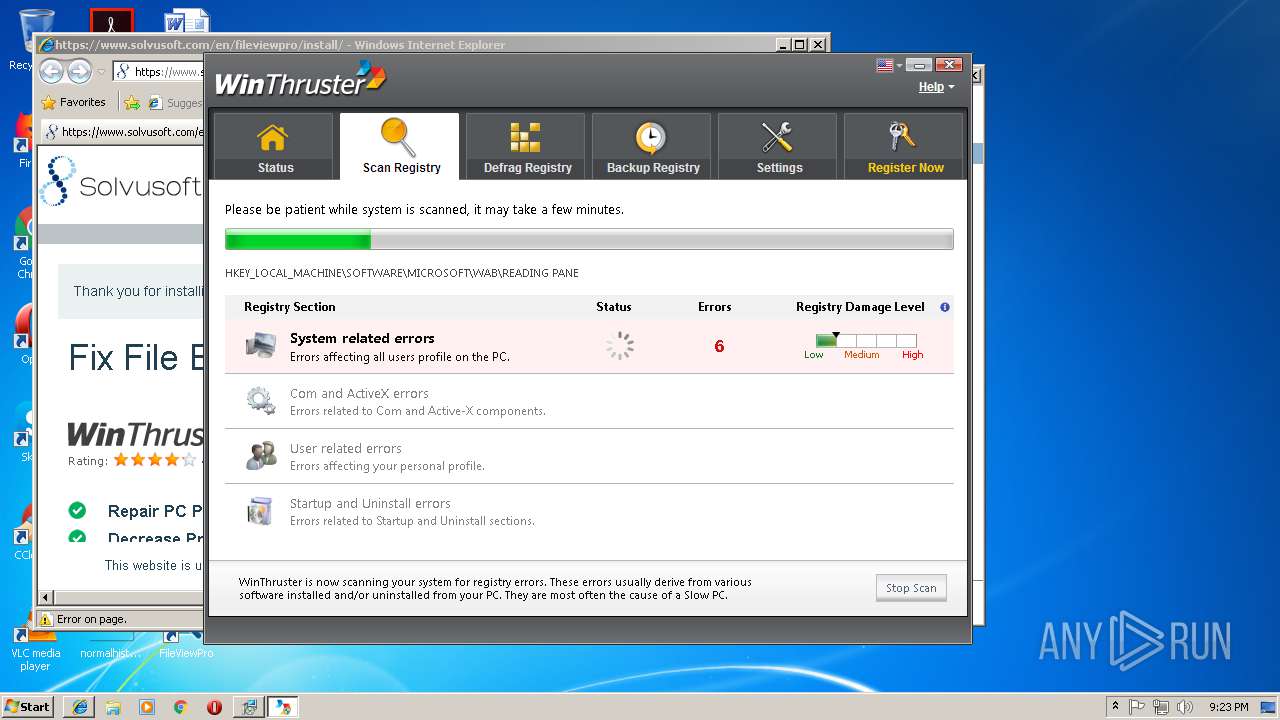
Task: Select the Com and ActiveX errors row title
Action: (359, 393)
